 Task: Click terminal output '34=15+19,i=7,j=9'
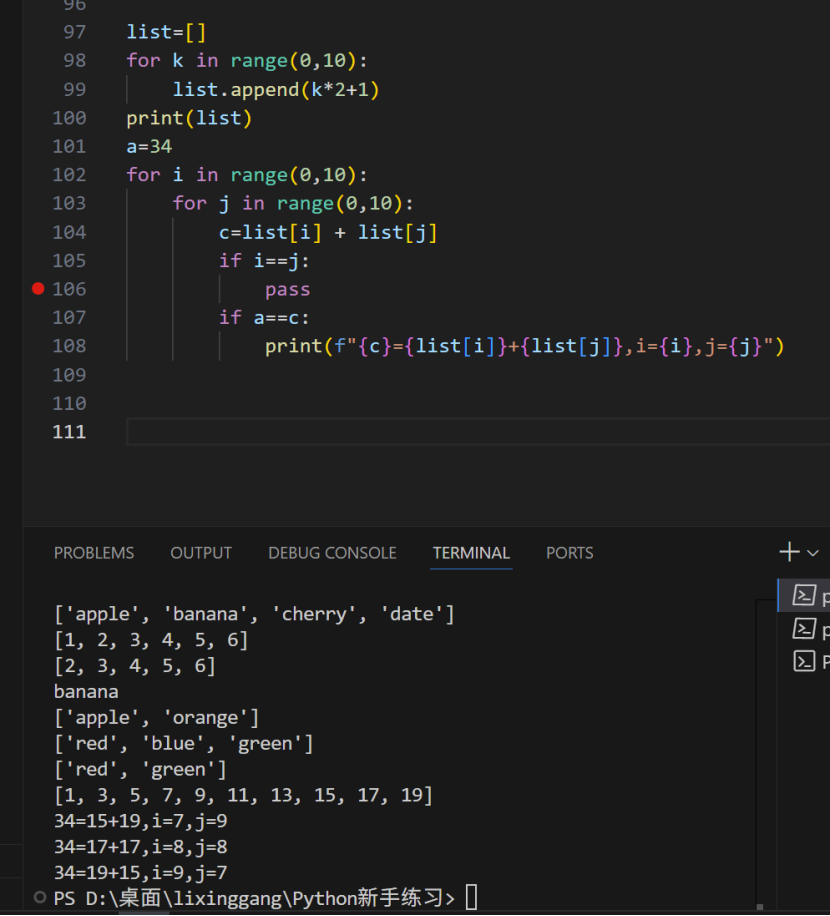[141, 821]
